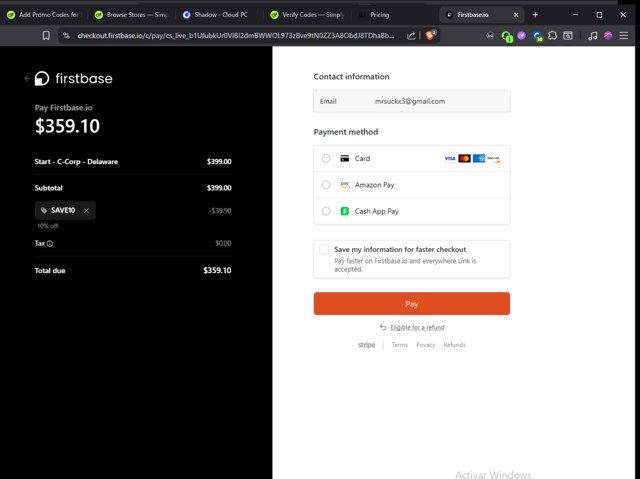This screenshot has width=640, height=479.
Task: Click the Subtotal $399.00 value
Action: [219, 188]
